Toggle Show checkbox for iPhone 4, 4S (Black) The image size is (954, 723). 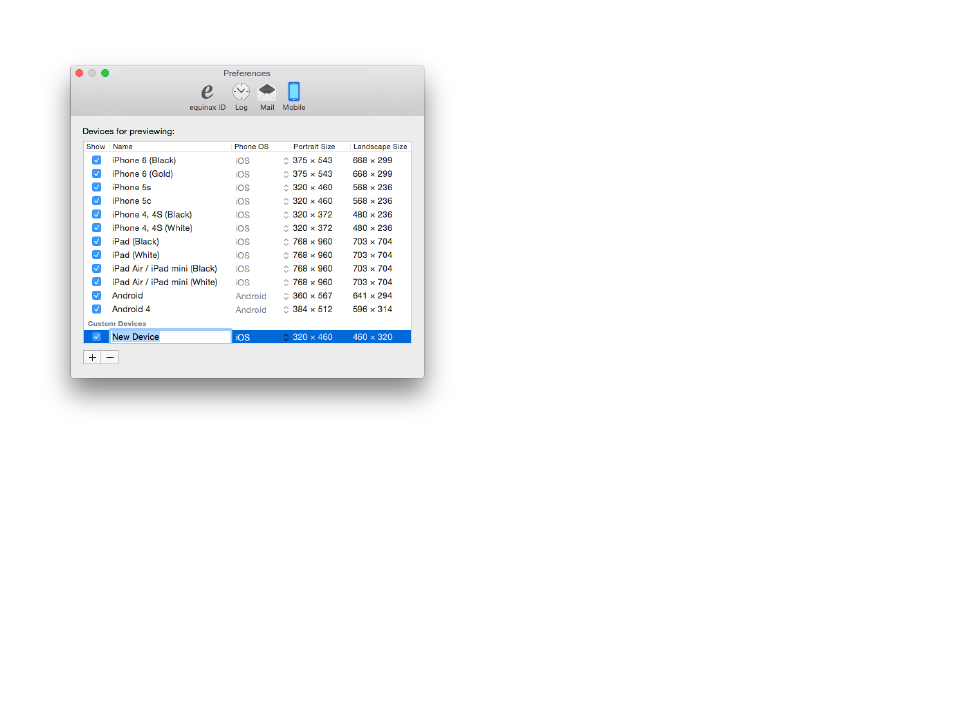pyautogui.click(x=96, y=214)
